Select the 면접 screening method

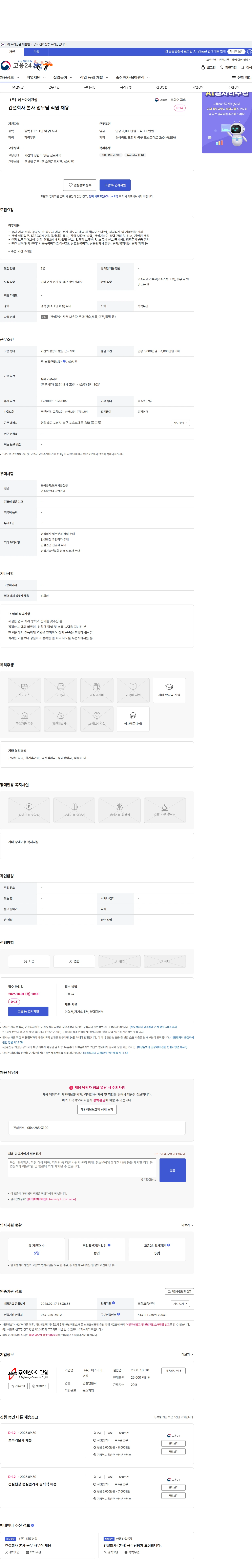74,961
